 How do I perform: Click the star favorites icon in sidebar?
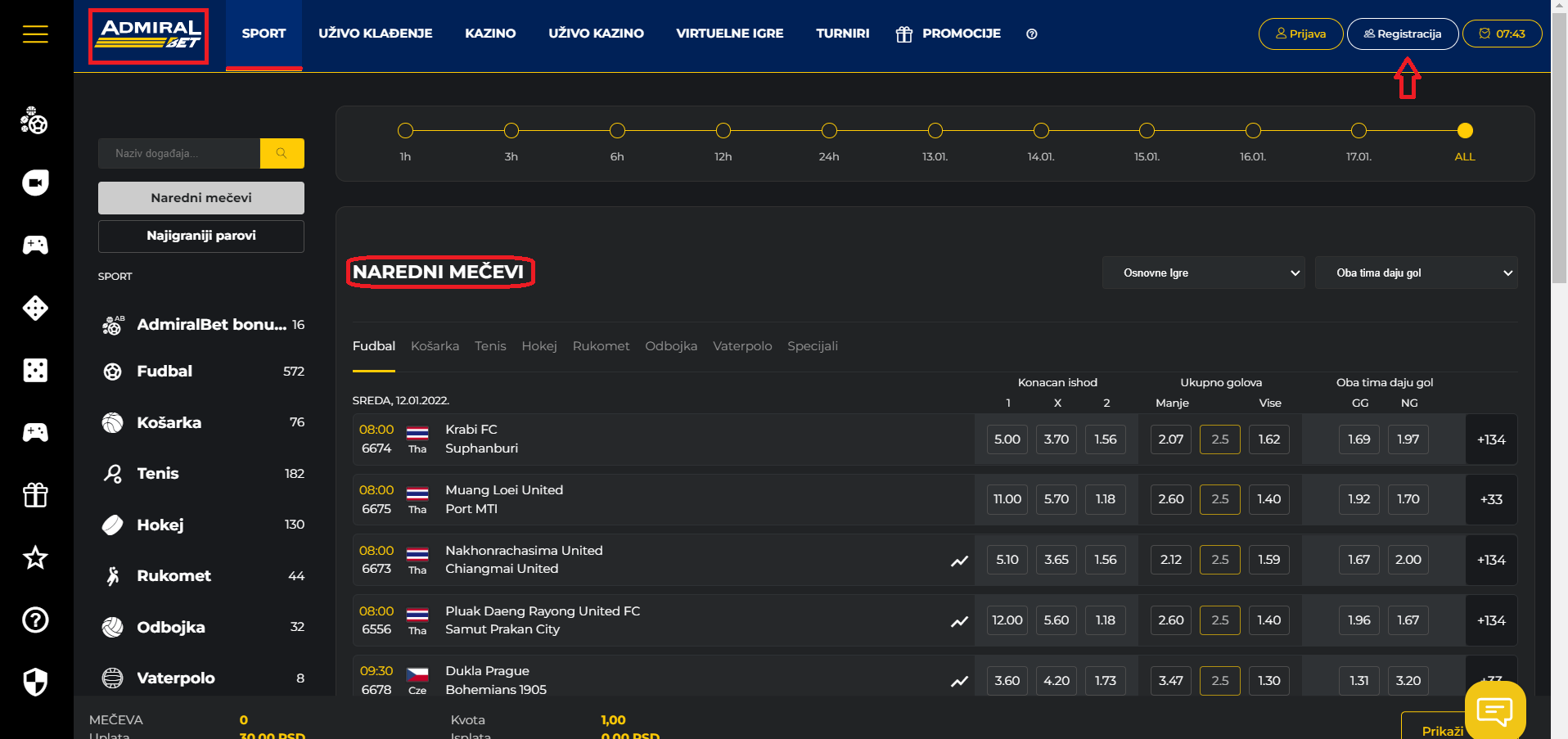coord(35,557)
